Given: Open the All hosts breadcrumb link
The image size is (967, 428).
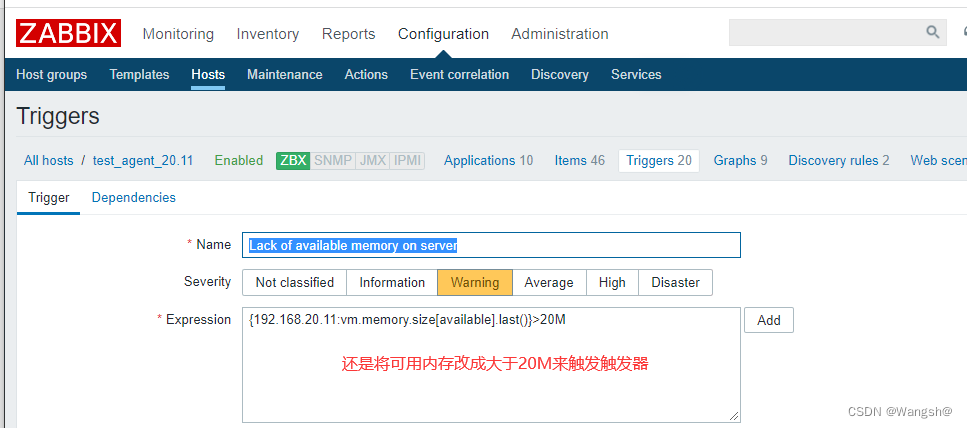Looking at the screenshot, I should pos(48,161).
